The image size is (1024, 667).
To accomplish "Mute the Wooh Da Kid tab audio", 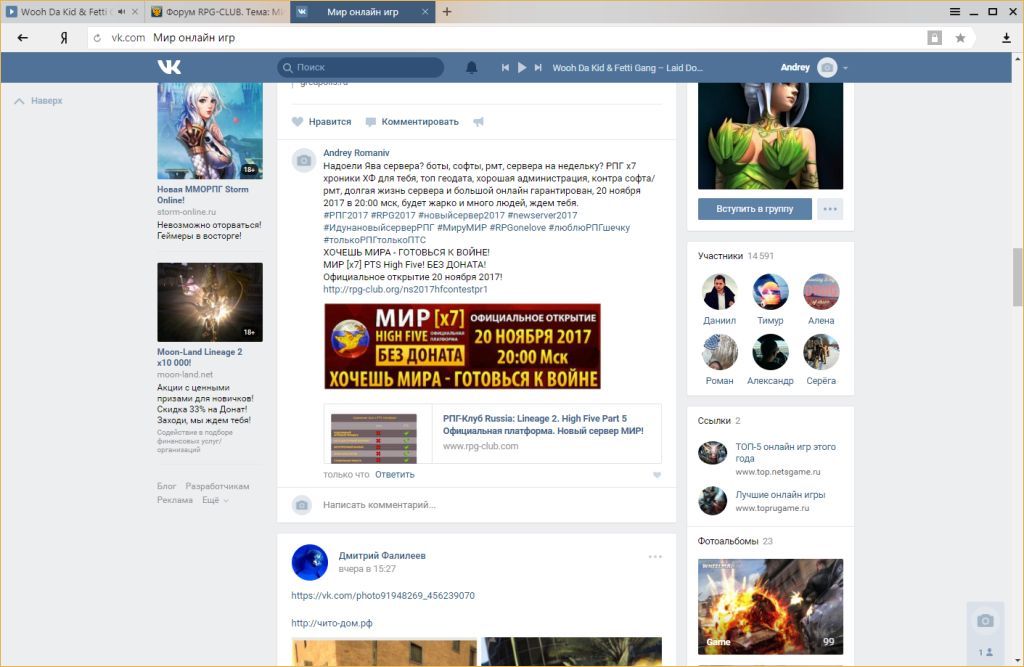I will click(121, 12).
